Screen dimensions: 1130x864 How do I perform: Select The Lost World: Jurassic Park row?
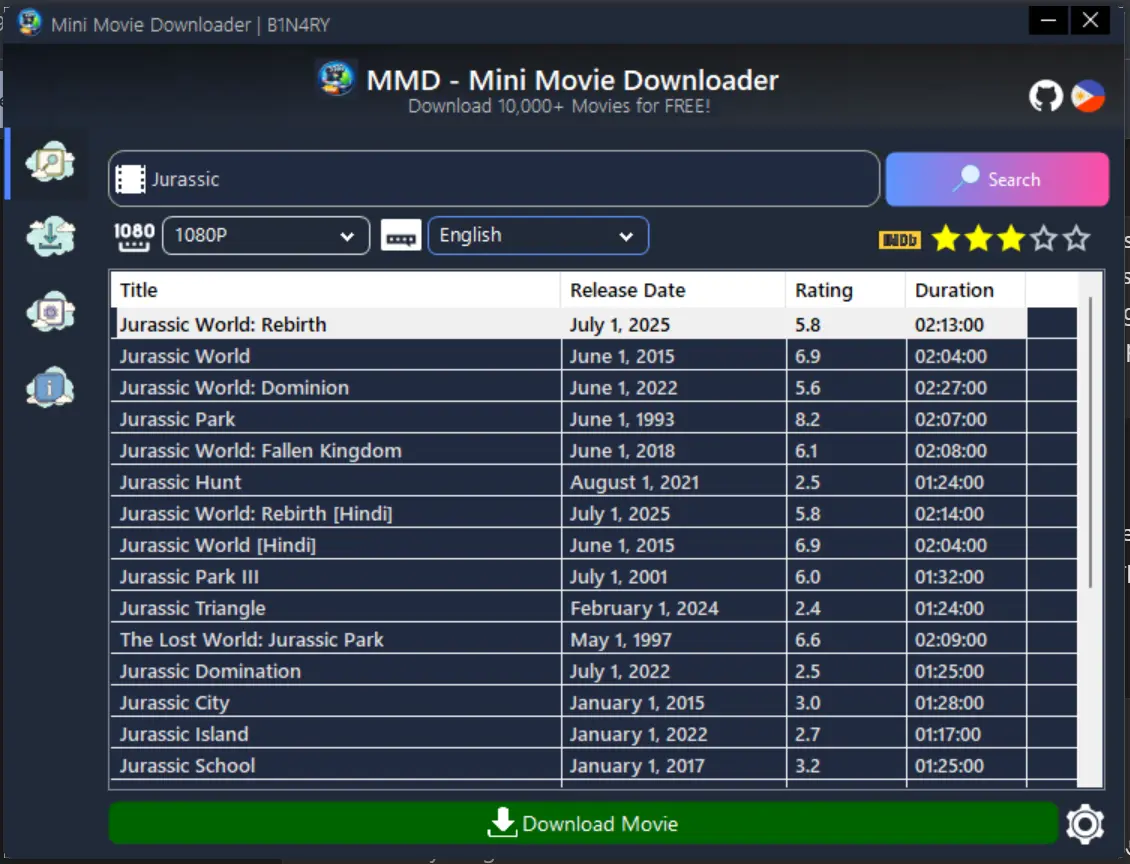click(x=594, y=640)
